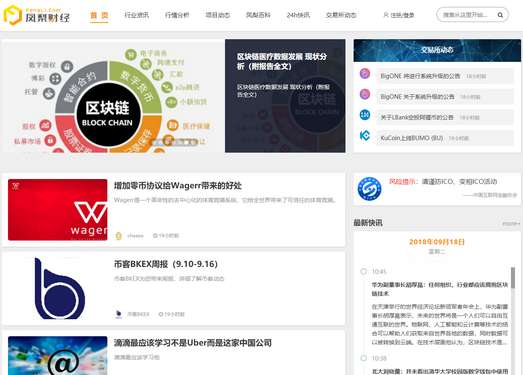Click the KuCoin logo icon
The image size is (523, 375).
[365, 136]
